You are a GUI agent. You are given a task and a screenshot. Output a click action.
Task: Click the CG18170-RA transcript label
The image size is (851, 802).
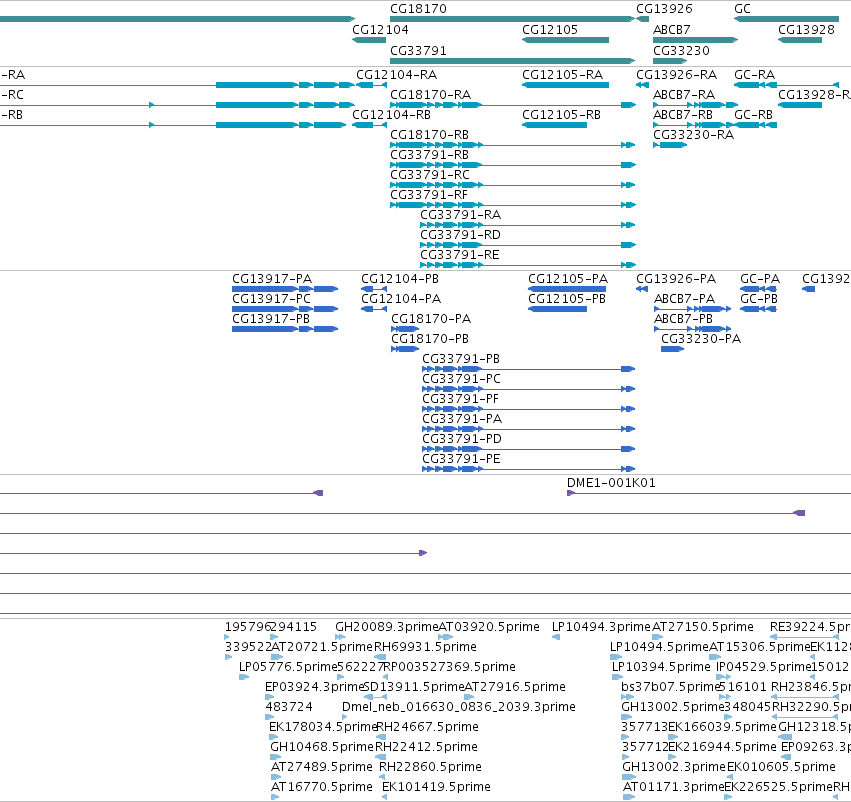[430, 95]
